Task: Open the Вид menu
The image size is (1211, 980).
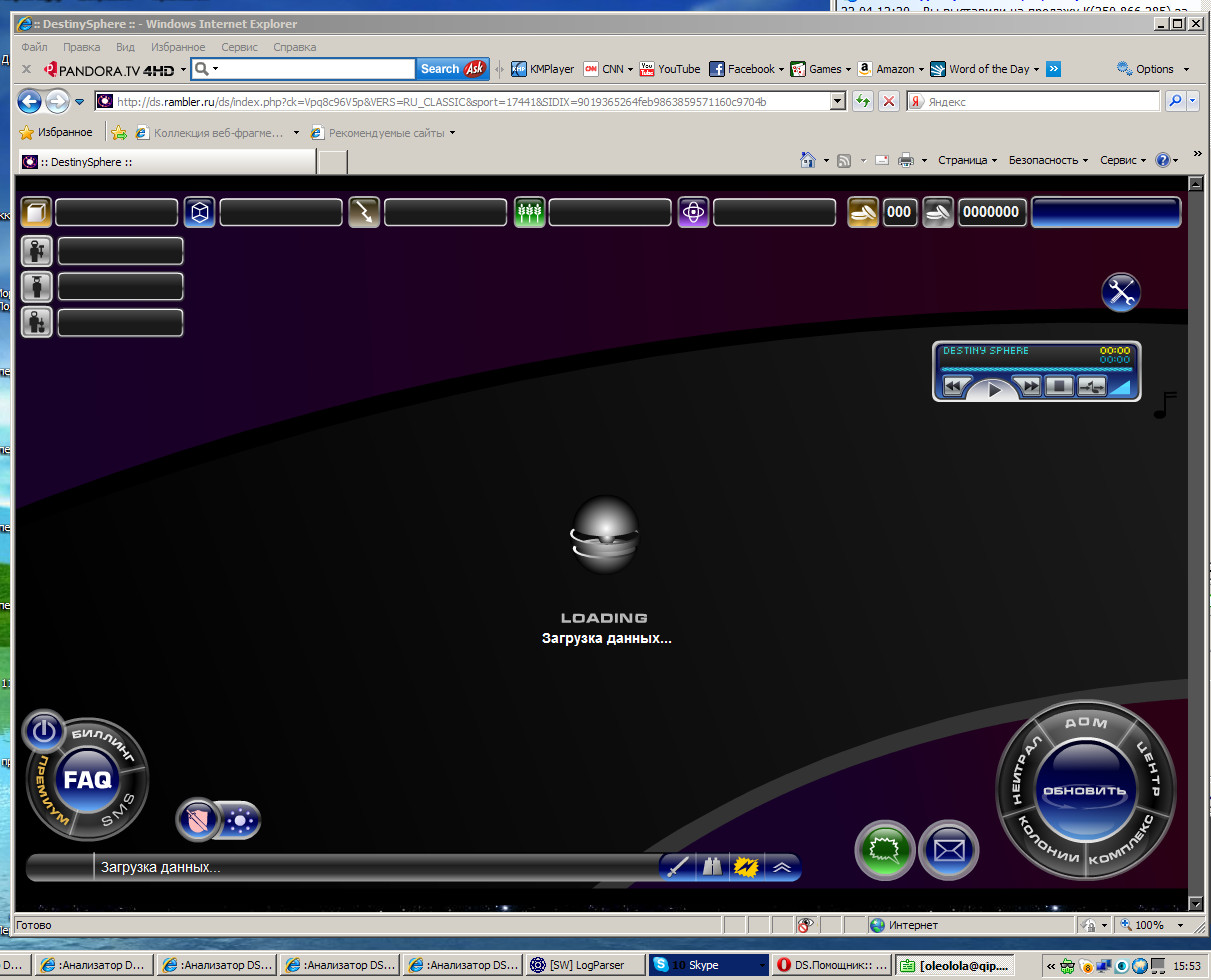Action: (125, 47)
